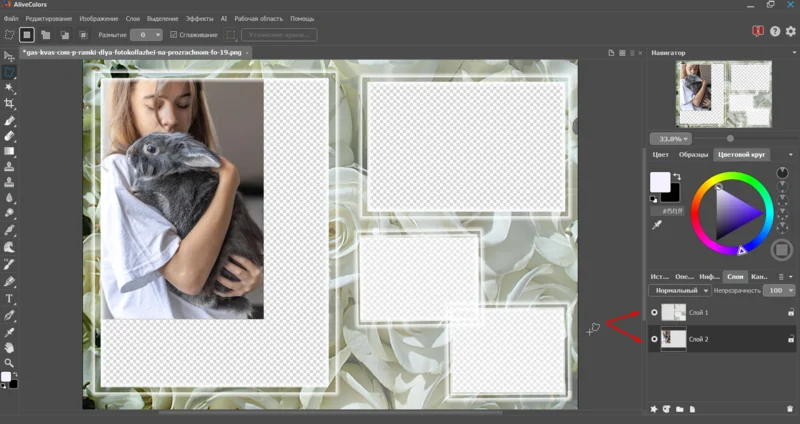Image resolution: width=800 pixels, height=424 pixels.
Task: Open the Нормальный blend mode dropdown
Action: tap(679, 290)
